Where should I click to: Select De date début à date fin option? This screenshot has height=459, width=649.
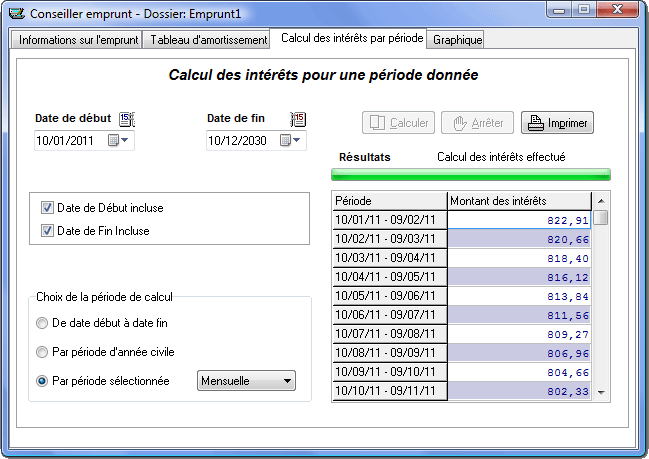[x=41, y=323]
